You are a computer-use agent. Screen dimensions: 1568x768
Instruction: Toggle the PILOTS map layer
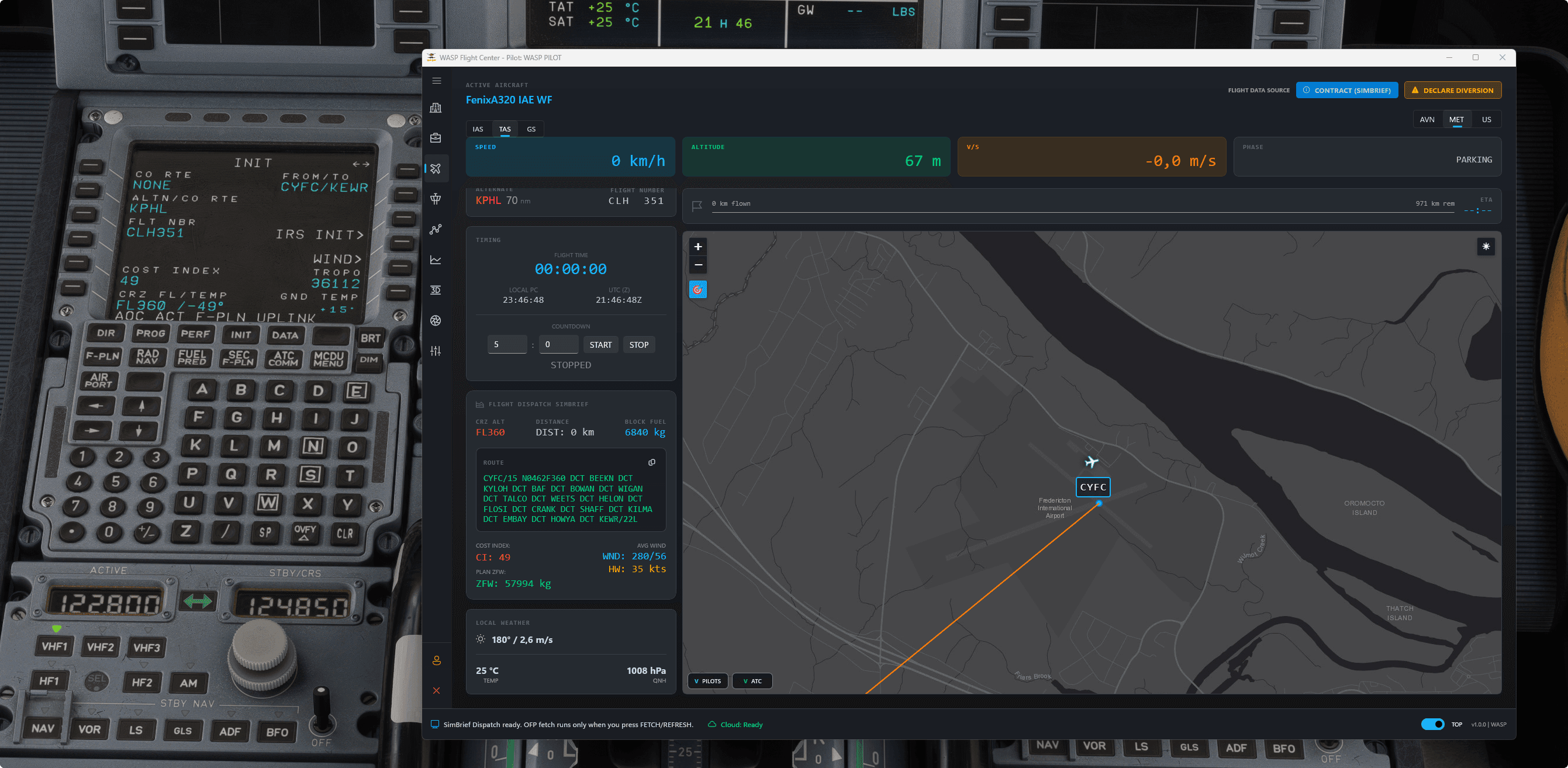pyautogui.click(x=707, y=681)
